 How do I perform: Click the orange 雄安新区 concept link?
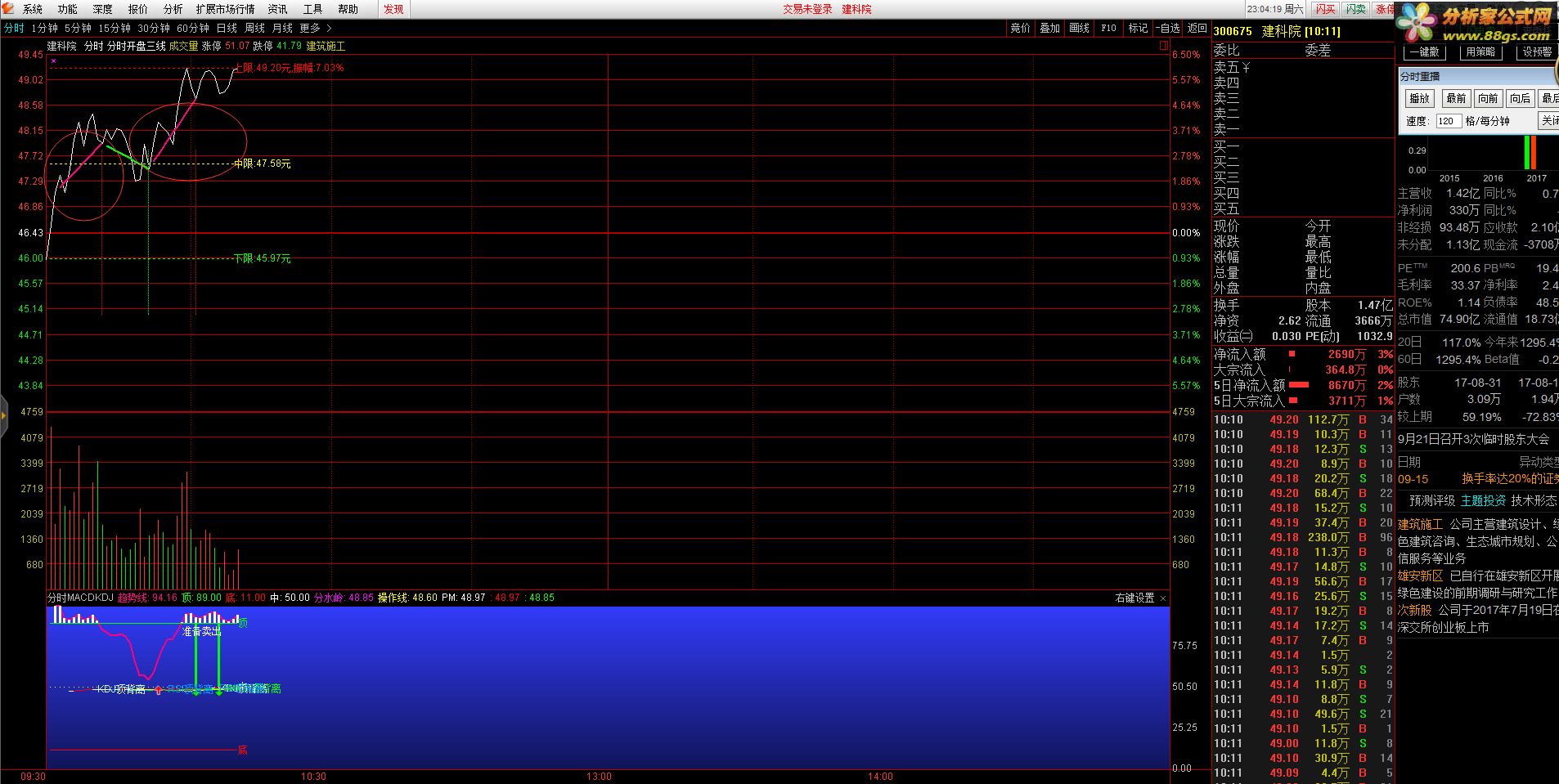click(x=1421, y=576)
